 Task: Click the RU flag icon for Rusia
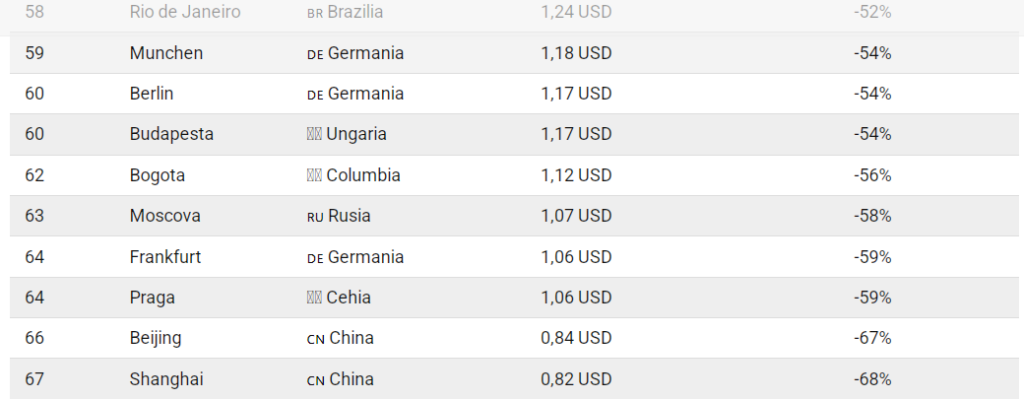[314, 216]
